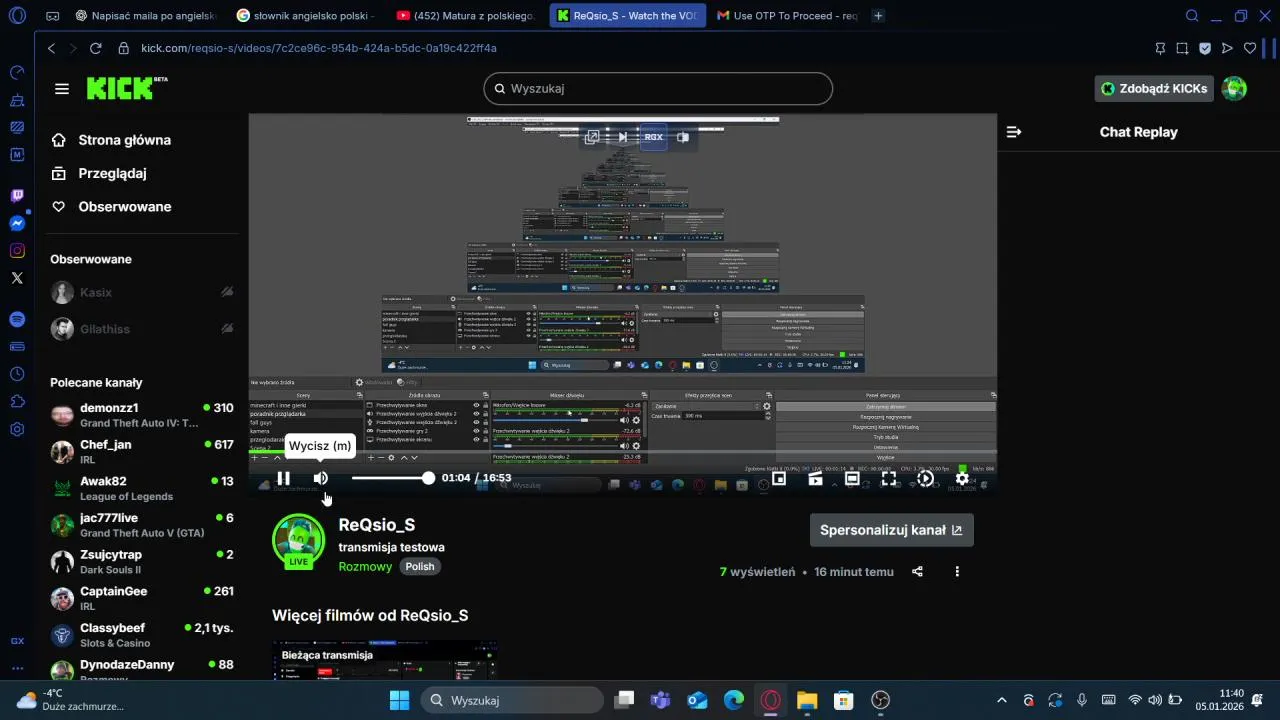Collapse the Kick sidebar hamburger menu
Image resolution: width=1280 pixels, height=720 pixels.
click(62, 89)
